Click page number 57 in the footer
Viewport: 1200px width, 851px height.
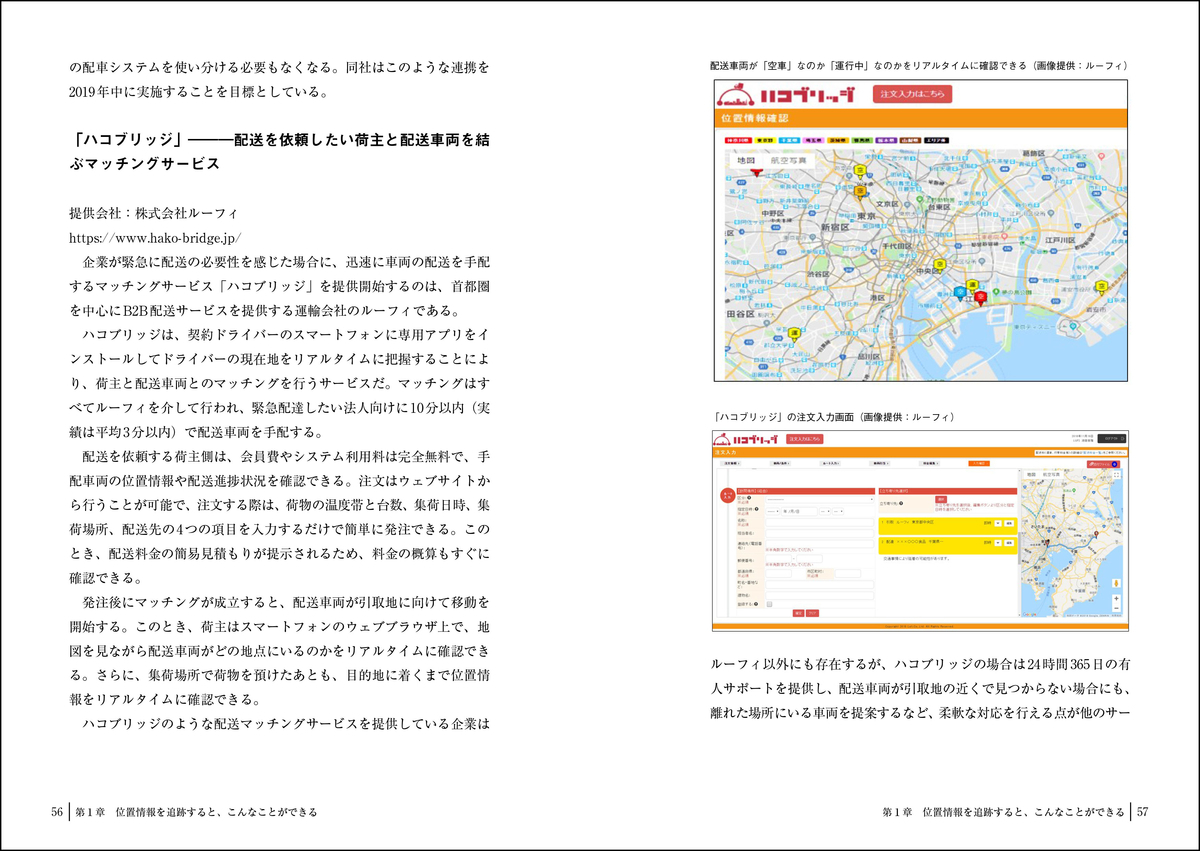pyautogui.click(x=1142, y=812)
